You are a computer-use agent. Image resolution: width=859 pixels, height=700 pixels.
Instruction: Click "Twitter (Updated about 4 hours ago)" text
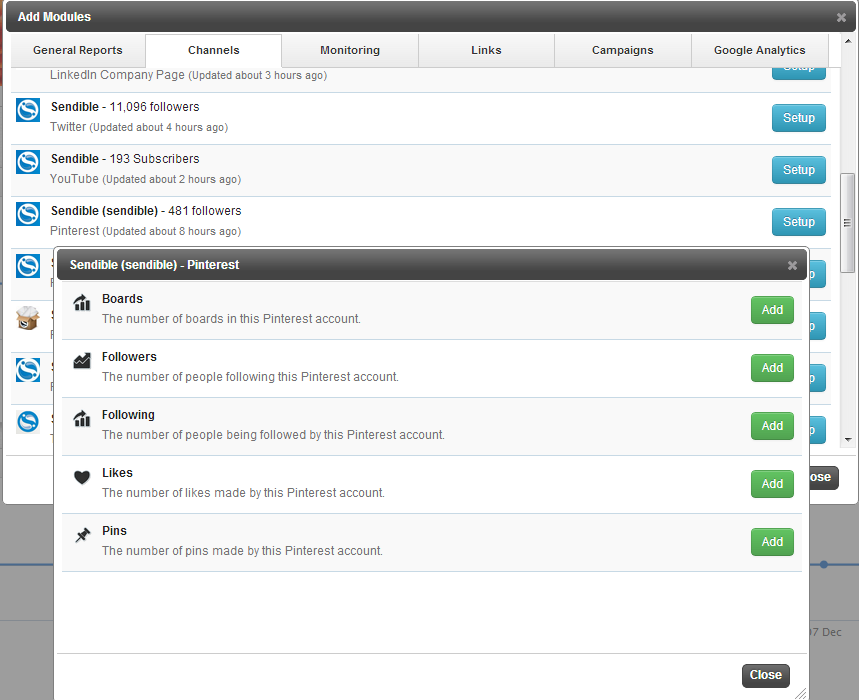click(139, 127)
